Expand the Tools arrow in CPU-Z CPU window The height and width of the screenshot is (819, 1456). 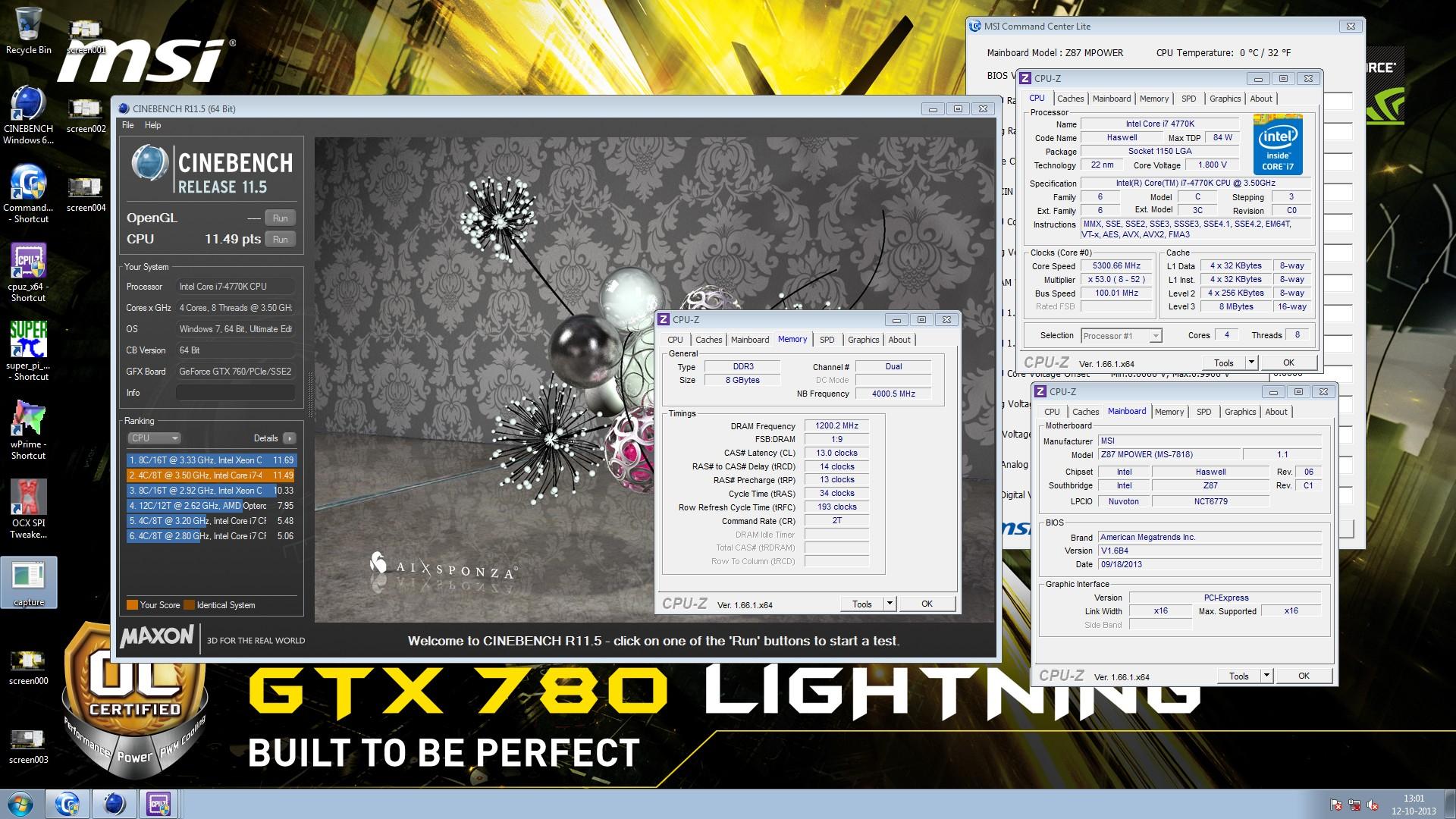tap(1252, 362)
